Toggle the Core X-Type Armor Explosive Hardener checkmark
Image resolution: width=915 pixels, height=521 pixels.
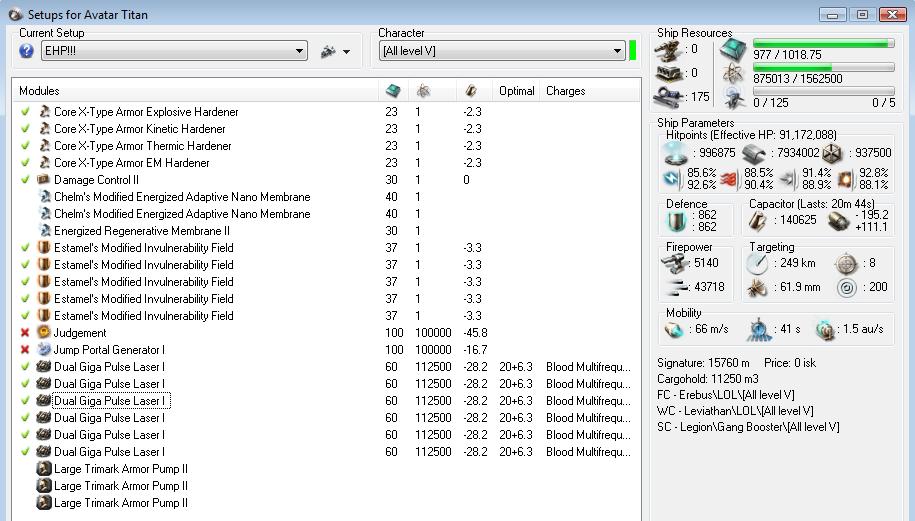click(x=25, y=111)
